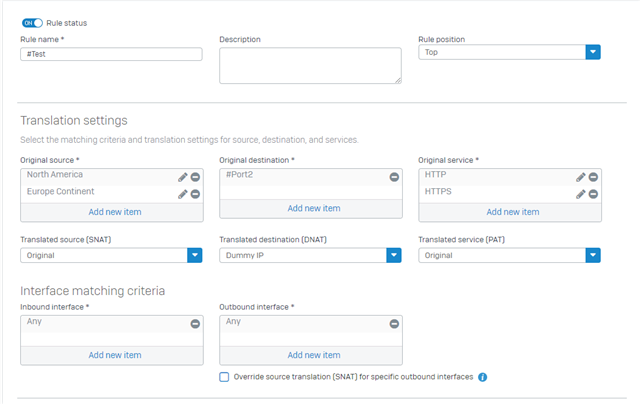Edit the HTTP service entry
640x404 pixels.
coord(580,177)
